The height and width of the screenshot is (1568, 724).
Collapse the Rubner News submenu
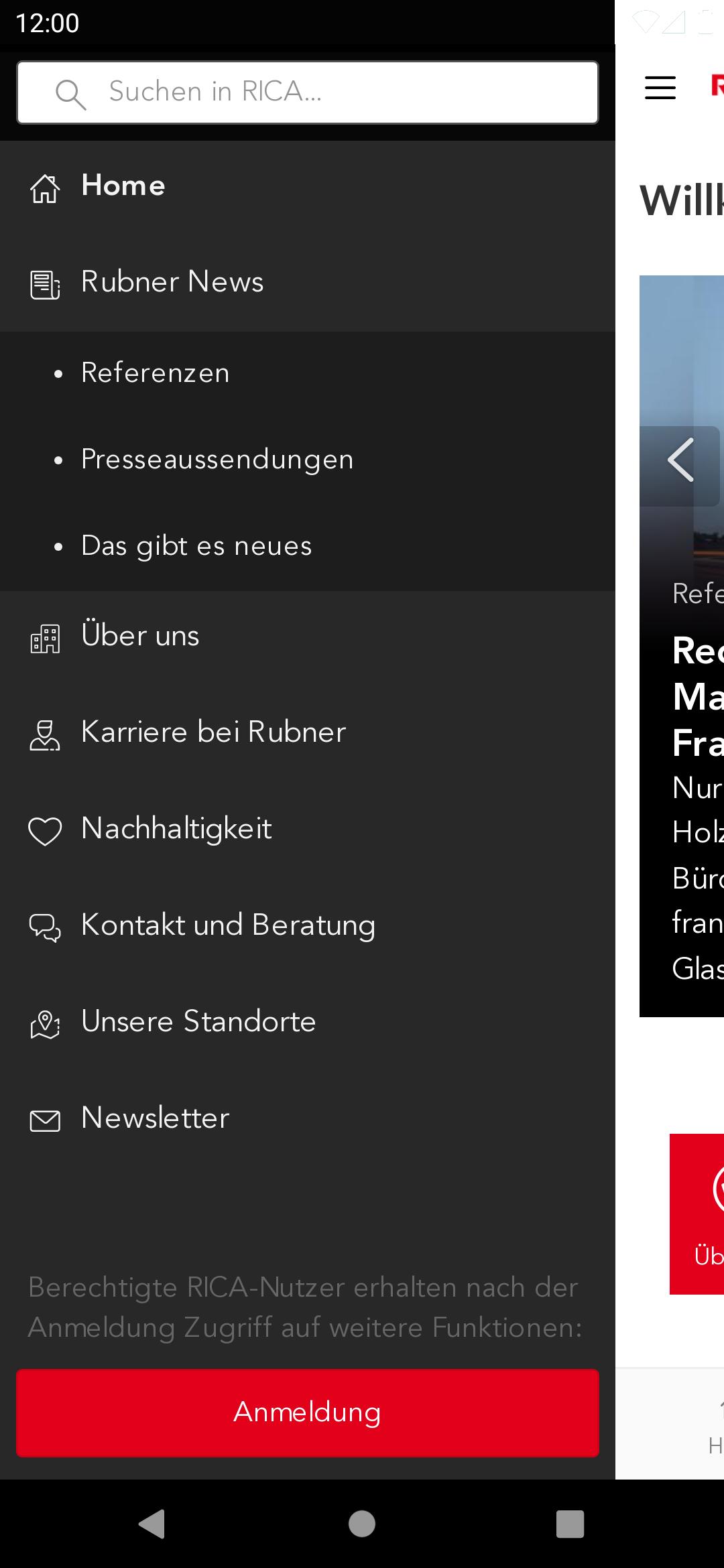308,283
